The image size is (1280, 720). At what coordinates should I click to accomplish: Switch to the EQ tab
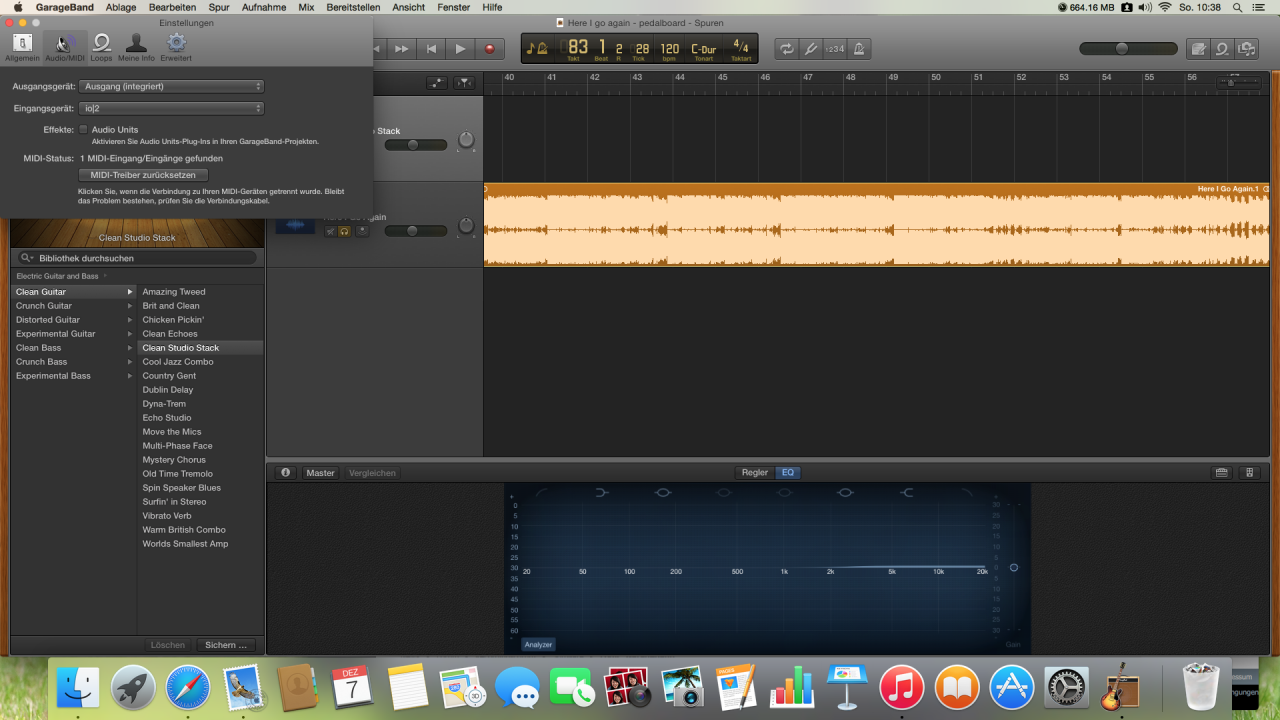point(788,473)
